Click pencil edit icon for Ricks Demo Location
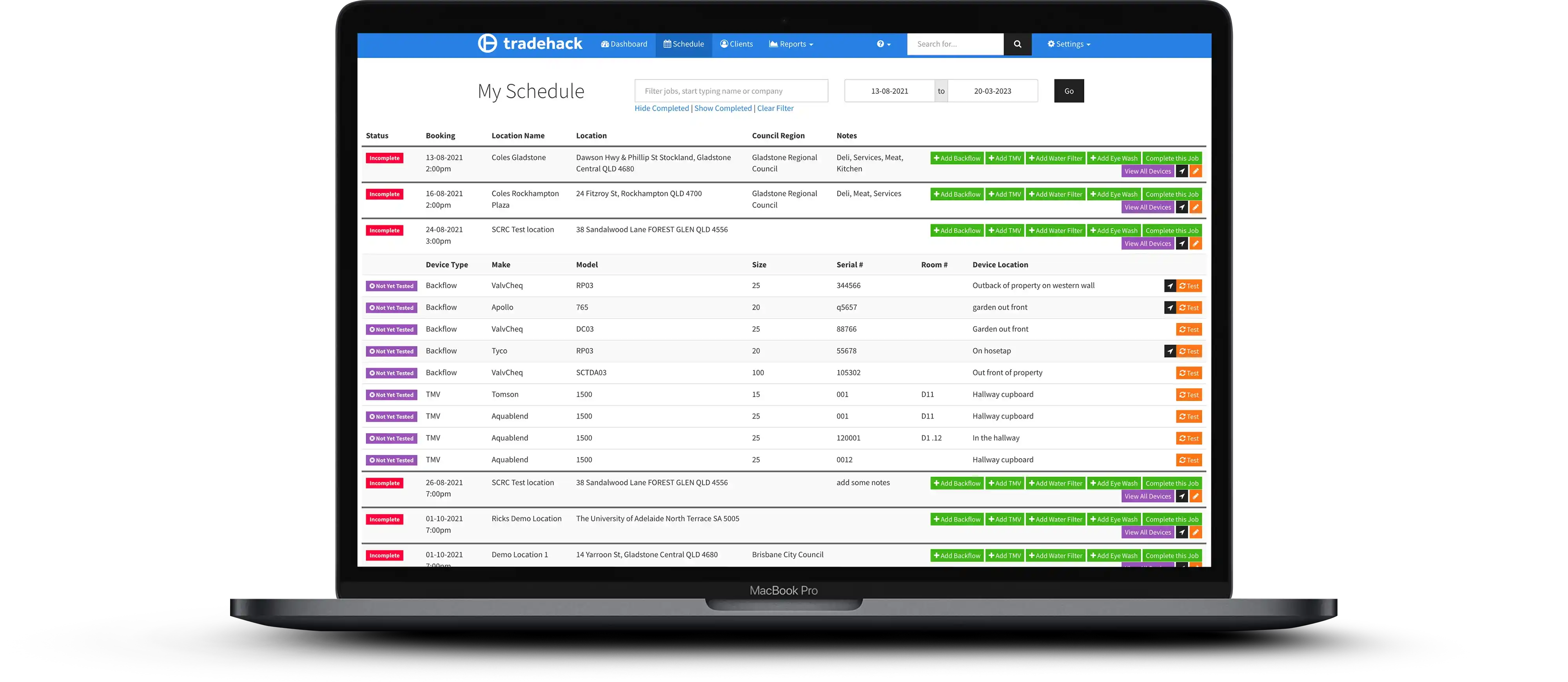The image size is (1568, 682). click(x=1196, y=532)
